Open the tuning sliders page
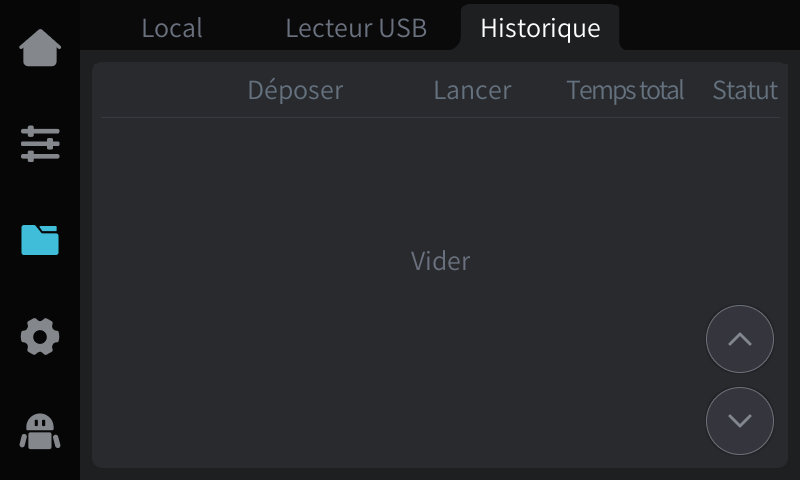 [x=40, y=144]
